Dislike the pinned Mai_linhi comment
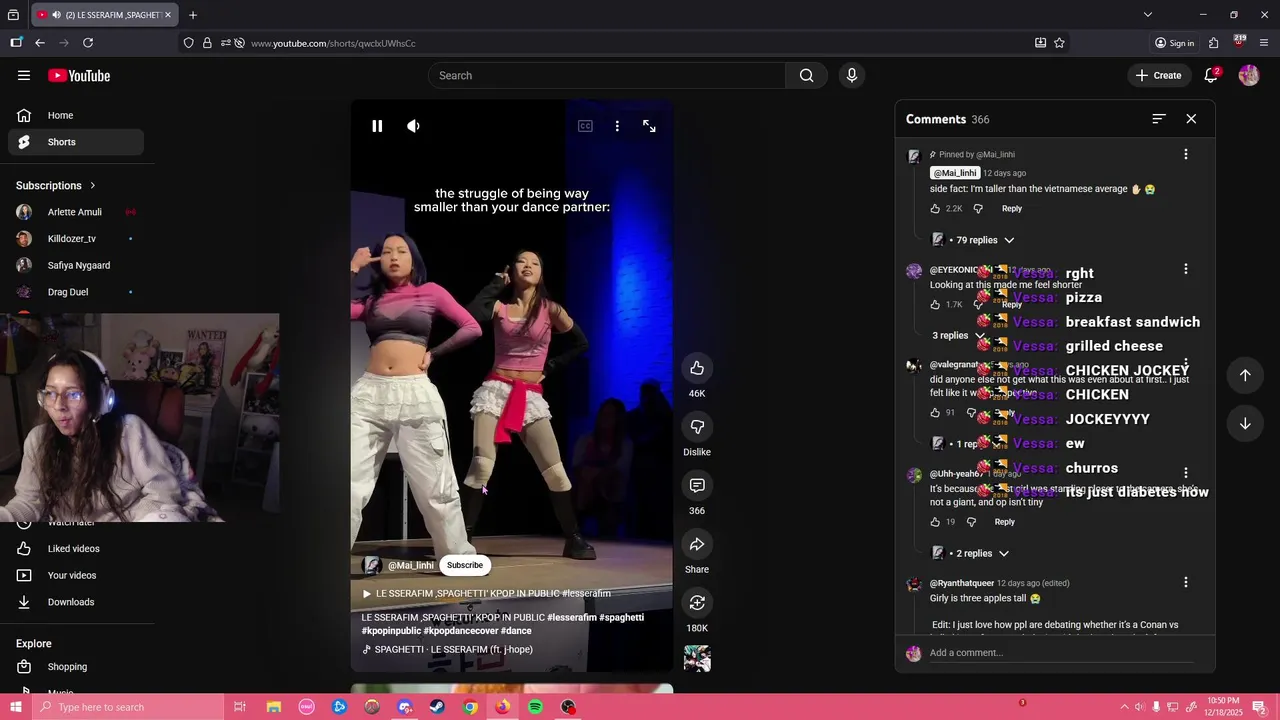 tap(978, 209)
